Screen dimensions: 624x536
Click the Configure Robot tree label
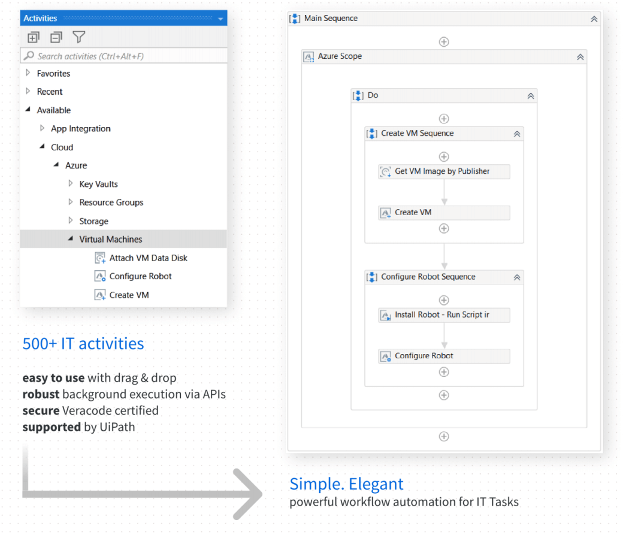pyautogui.click(x=140, y=276)
